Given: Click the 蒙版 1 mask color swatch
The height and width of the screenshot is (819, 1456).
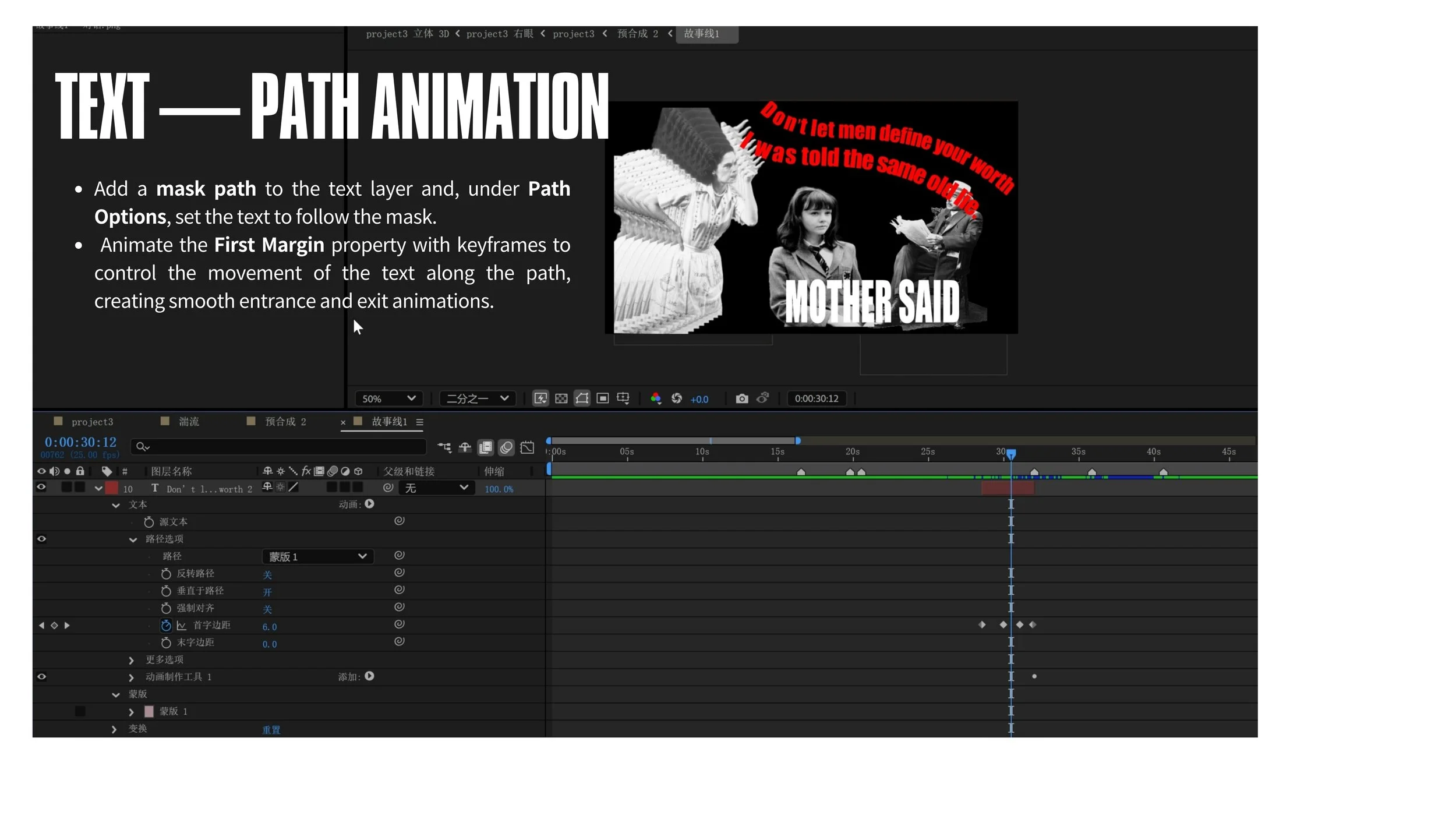Looking at the screenshot, I should pyautogui.click(x=149, y=712).
